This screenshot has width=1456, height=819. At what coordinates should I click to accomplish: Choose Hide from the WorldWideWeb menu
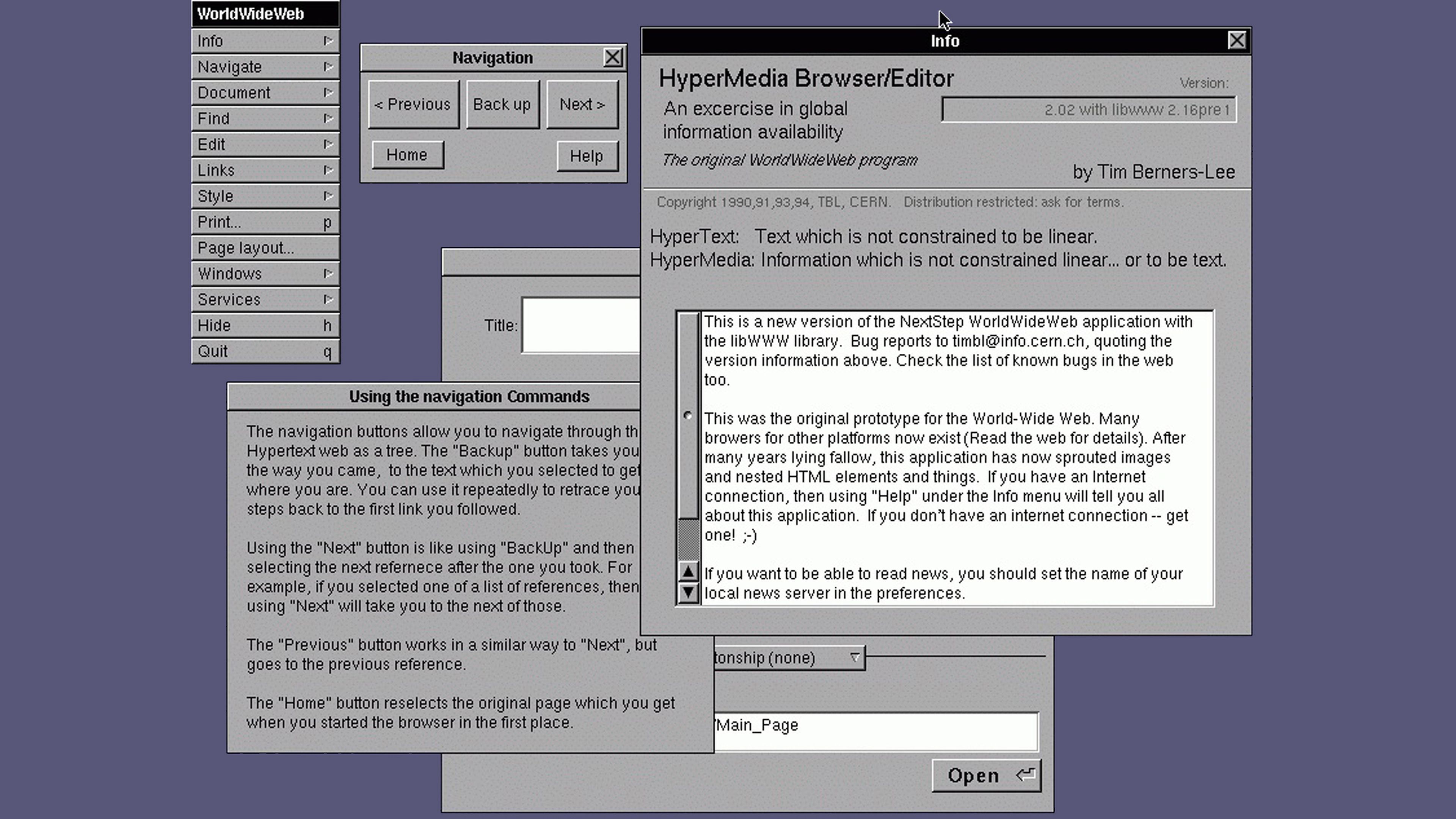click(x=265, y=326)
